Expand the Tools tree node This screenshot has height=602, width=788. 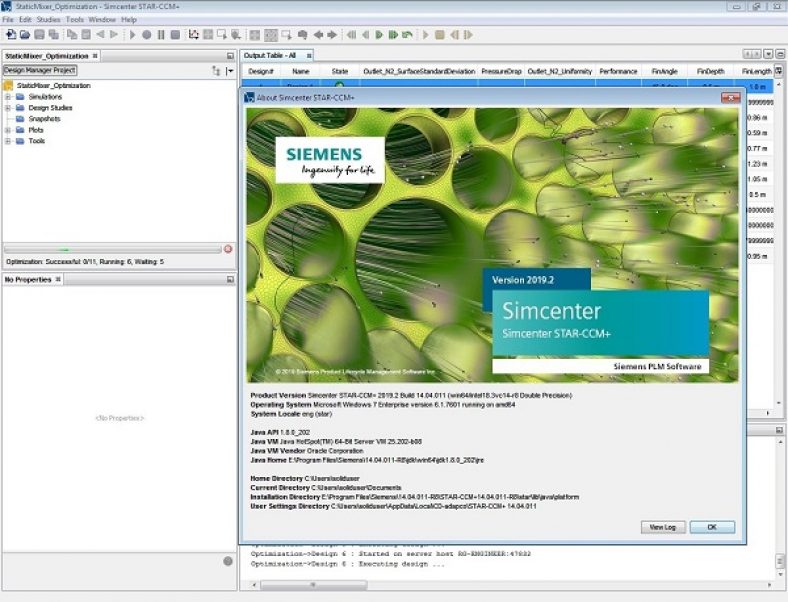click(8, 141)
